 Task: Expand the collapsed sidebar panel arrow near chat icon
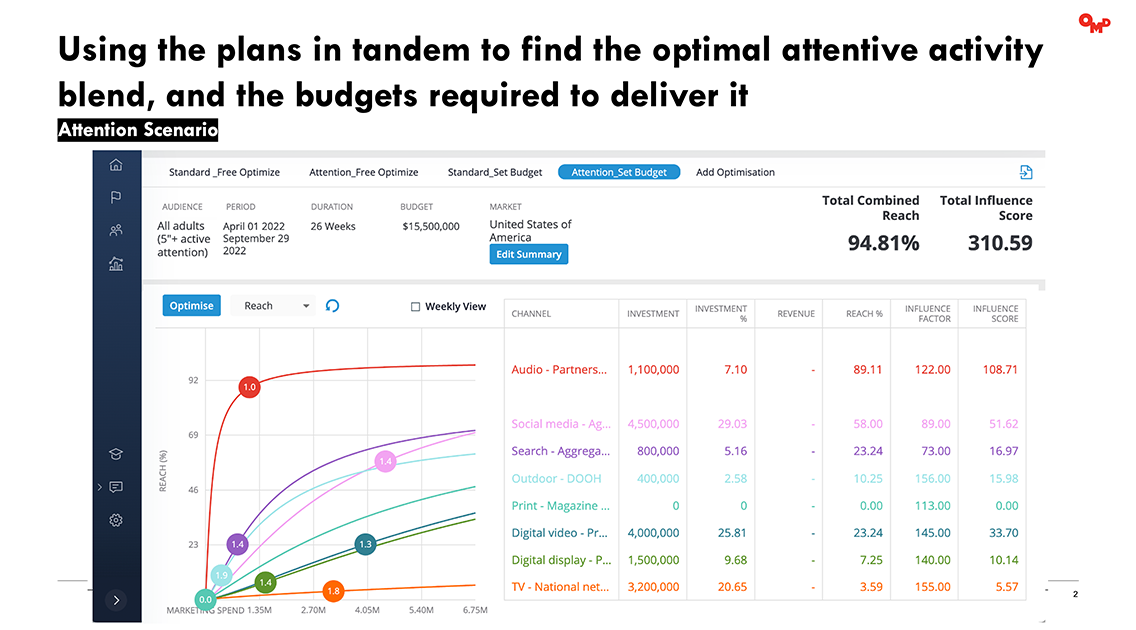(x=99, y=486)
